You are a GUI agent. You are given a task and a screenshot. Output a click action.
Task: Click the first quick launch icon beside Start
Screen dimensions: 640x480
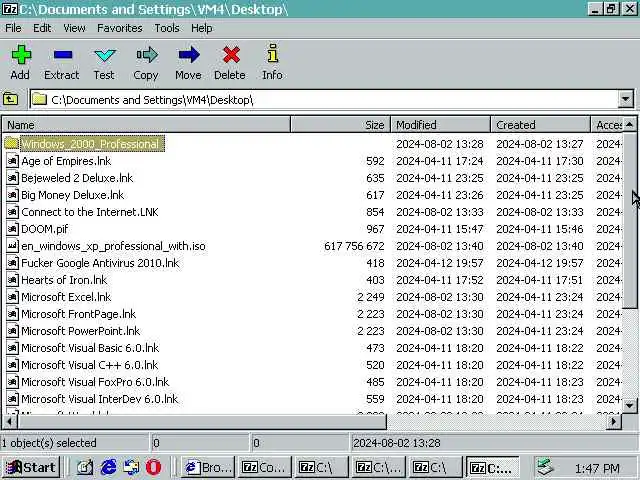click(85, 467)
